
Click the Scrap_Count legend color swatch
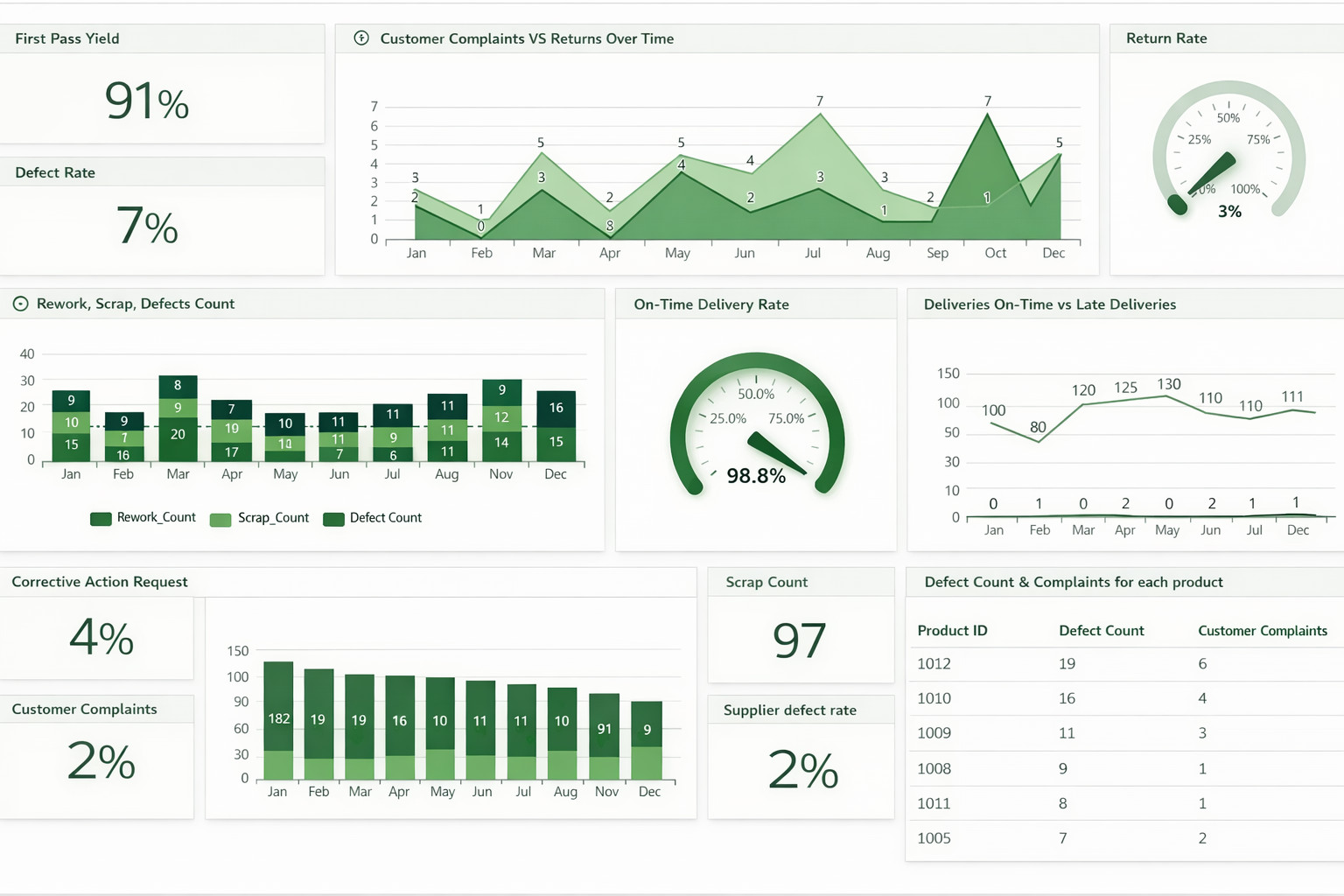tap(220, 519)
